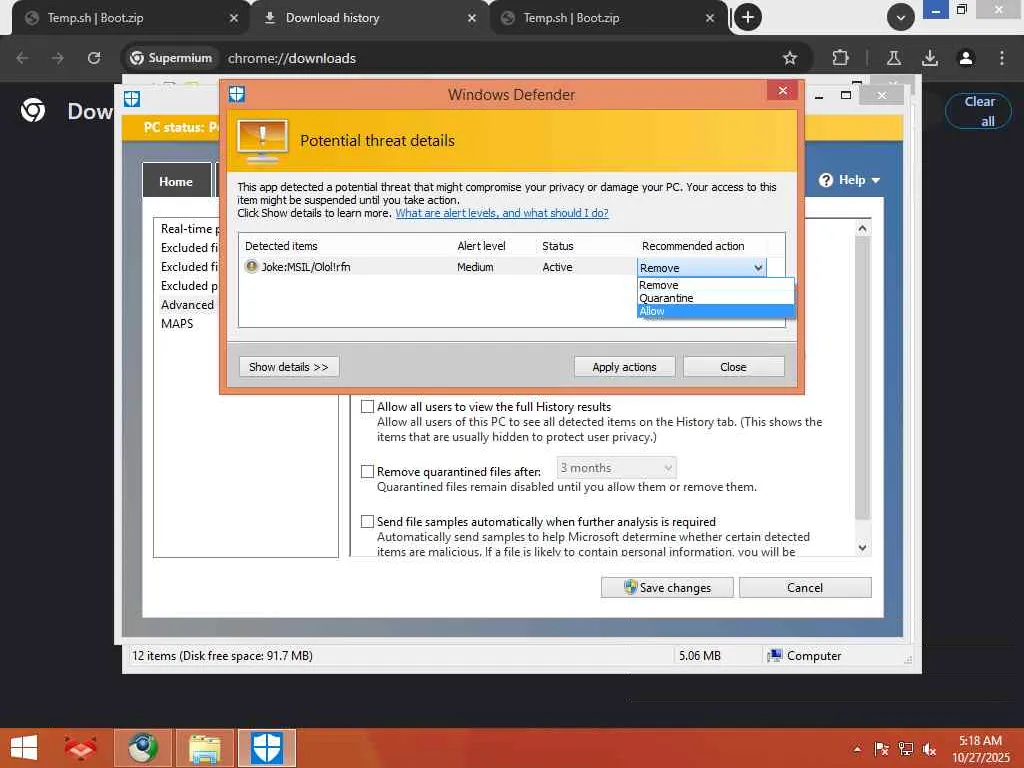This screenshot has height=768, width=1024.
Task: Click settings scrollbar up arrow
Action: coord(862,229)
